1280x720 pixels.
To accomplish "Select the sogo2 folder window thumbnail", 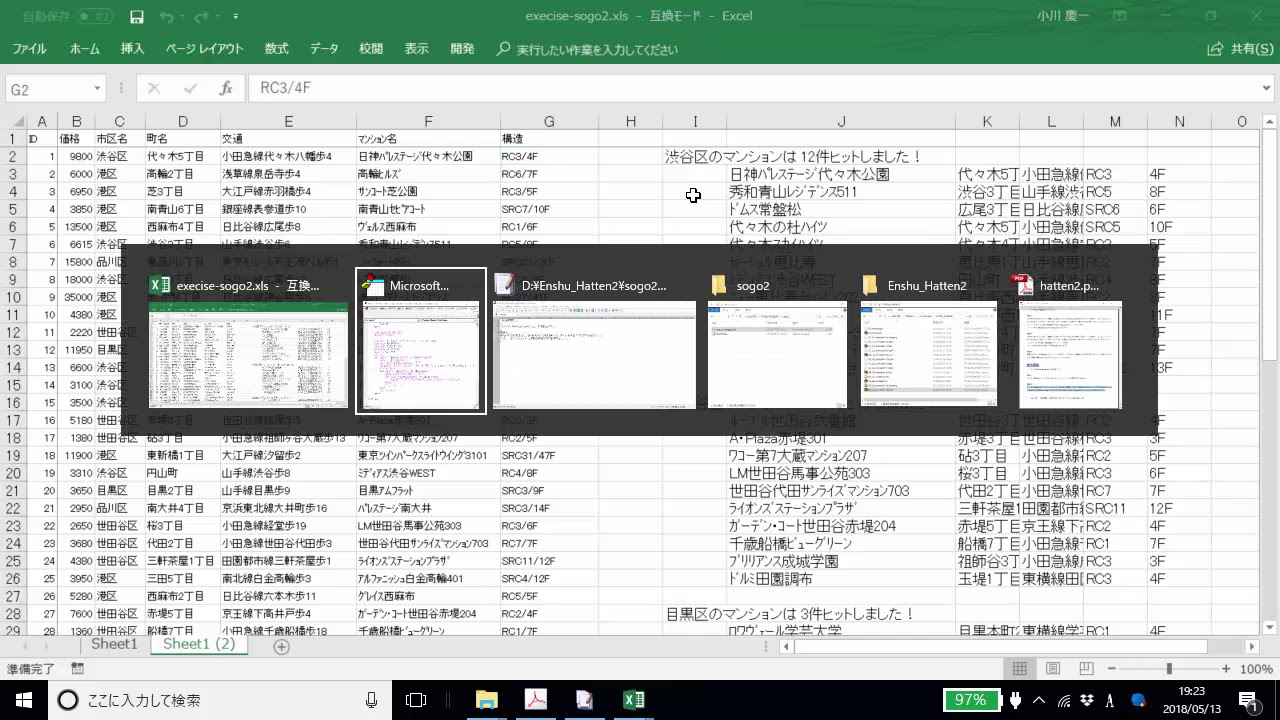I will point(777,354).
